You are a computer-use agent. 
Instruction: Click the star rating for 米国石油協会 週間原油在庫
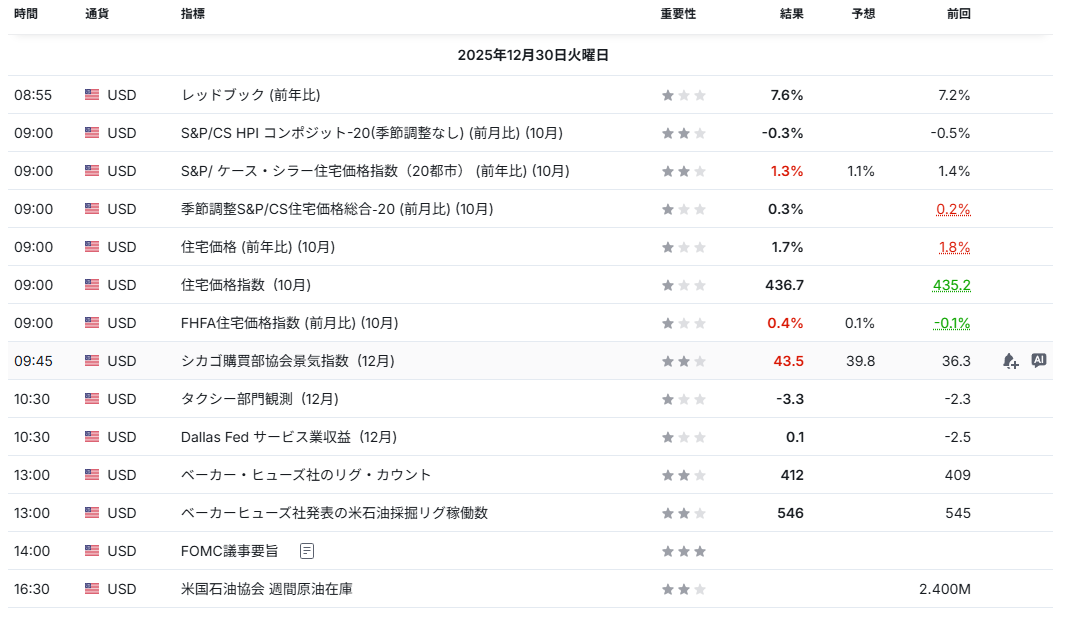click(x=684, y=589)
